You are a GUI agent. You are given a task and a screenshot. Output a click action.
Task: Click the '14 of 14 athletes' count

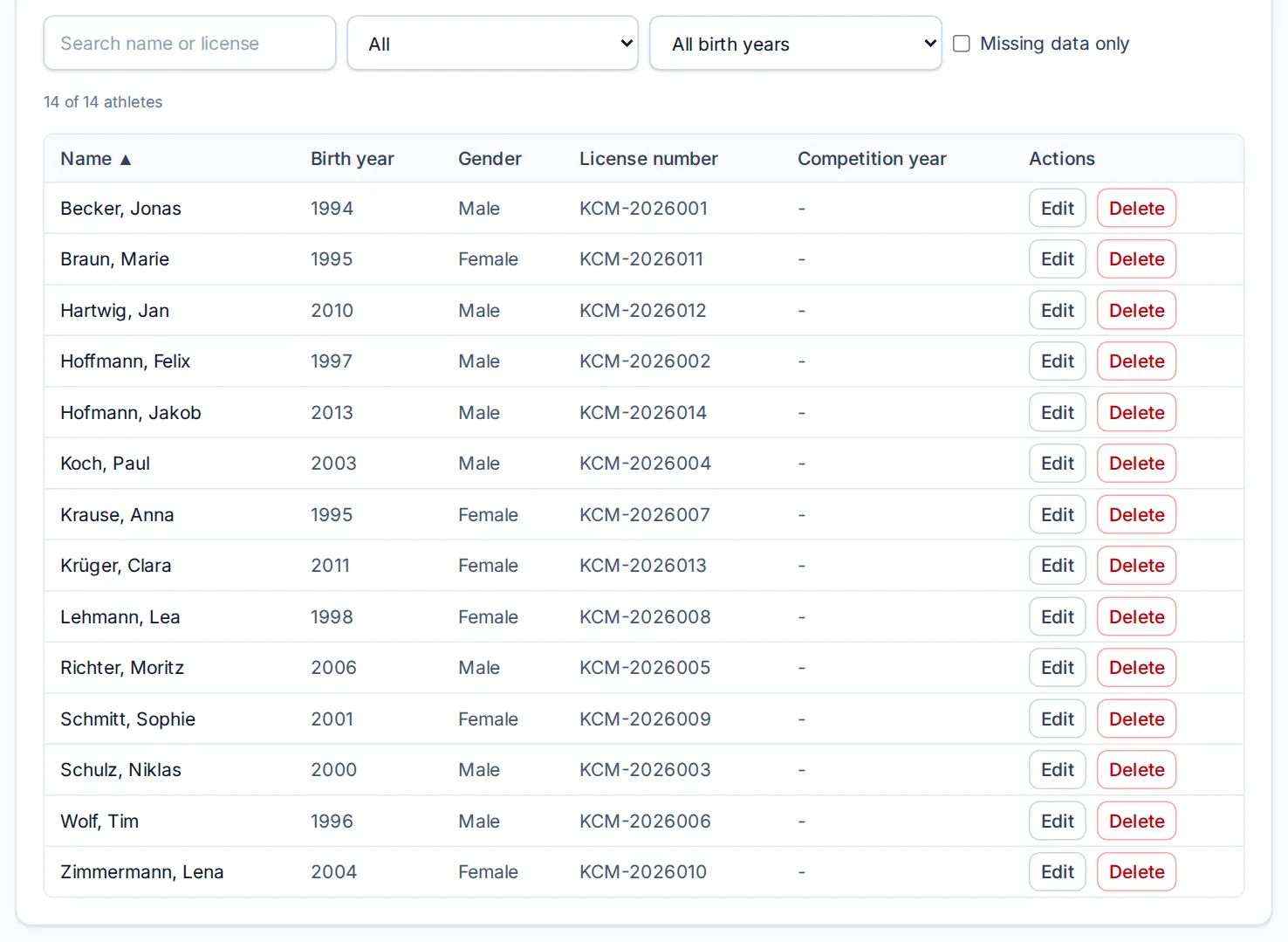click(x=103, y=102)
